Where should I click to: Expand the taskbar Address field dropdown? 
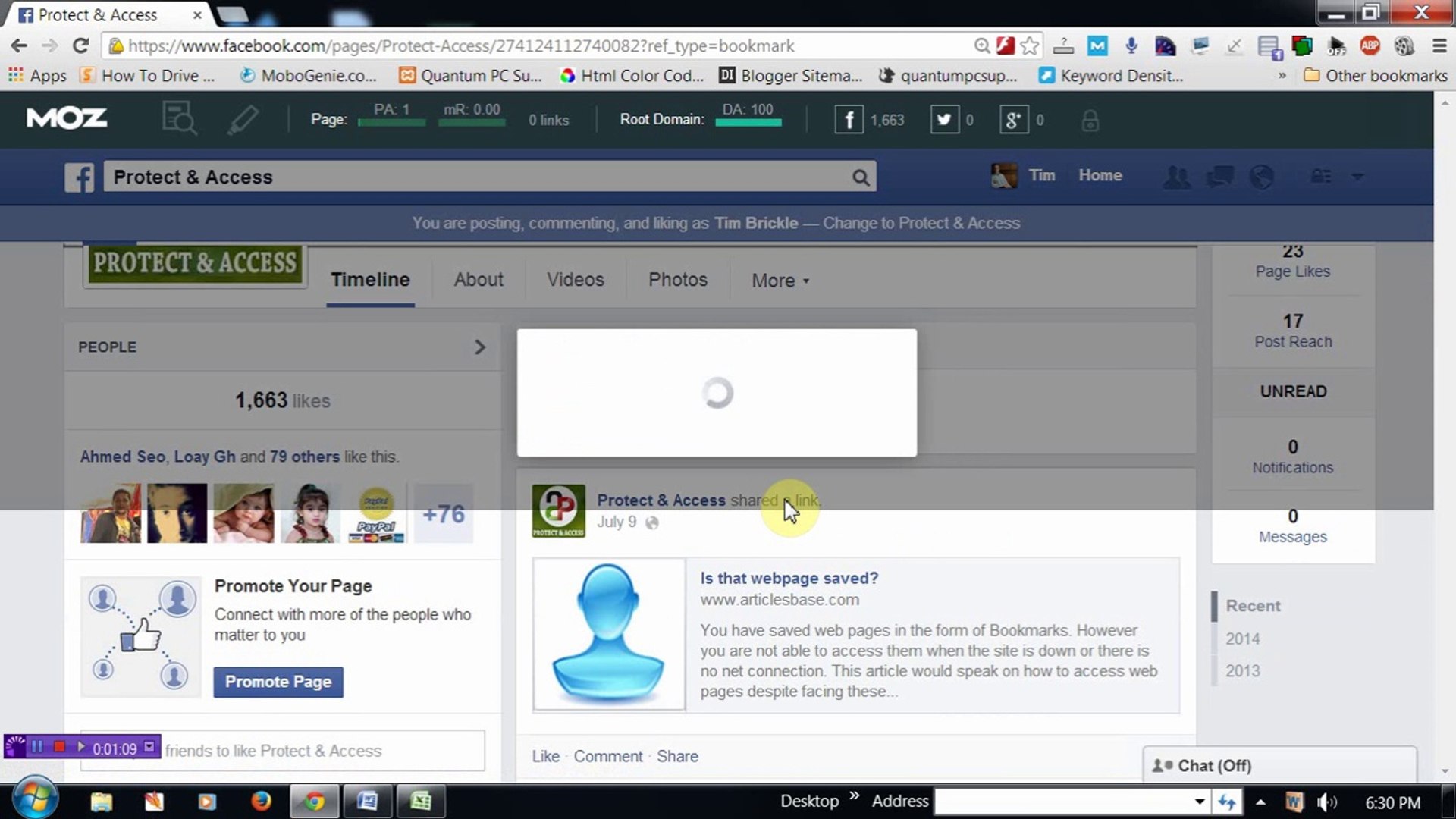pyautogui.click(x=1200, y=801)
